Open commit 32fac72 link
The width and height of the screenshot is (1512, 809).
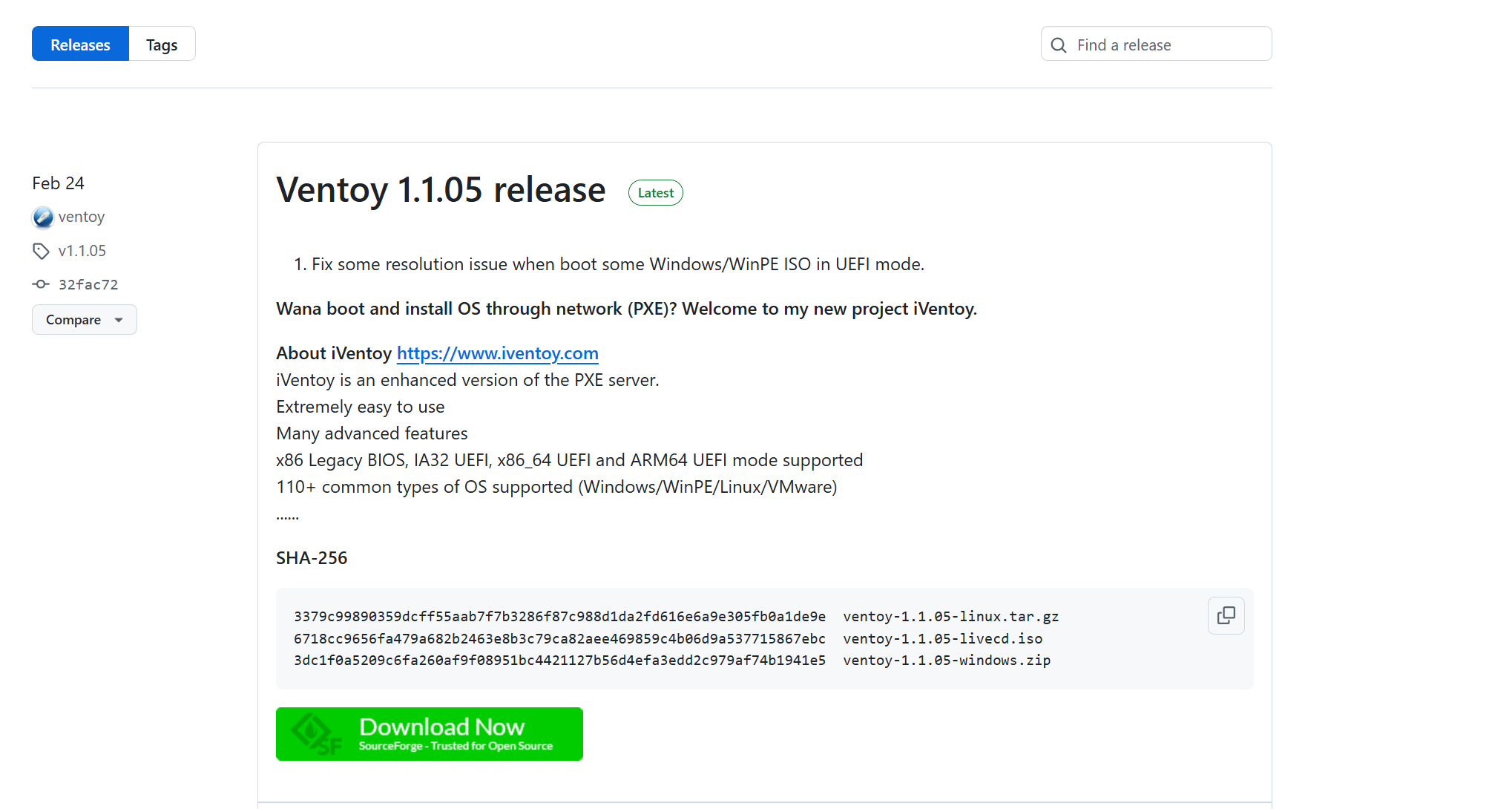point(88,284)
